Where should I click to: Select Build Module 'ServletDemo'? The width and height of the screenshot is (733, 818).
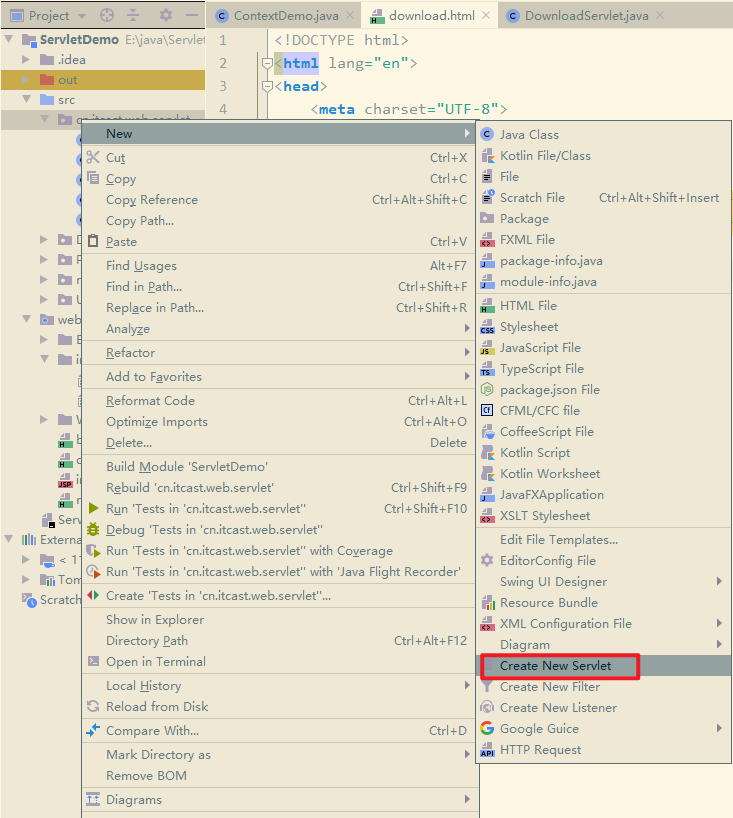click(x=280, y=466)
